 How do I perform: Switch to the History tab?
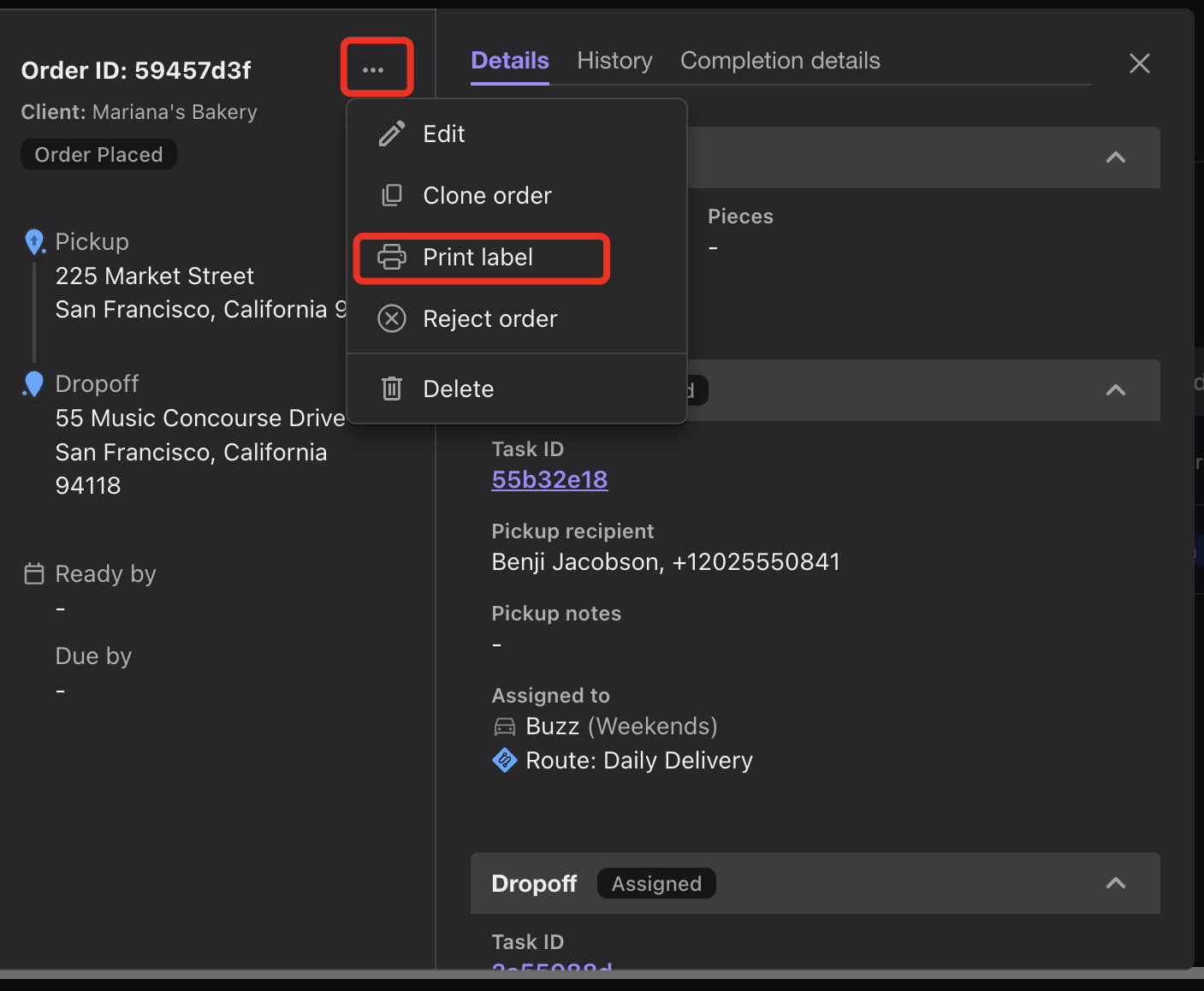point(614,60)
